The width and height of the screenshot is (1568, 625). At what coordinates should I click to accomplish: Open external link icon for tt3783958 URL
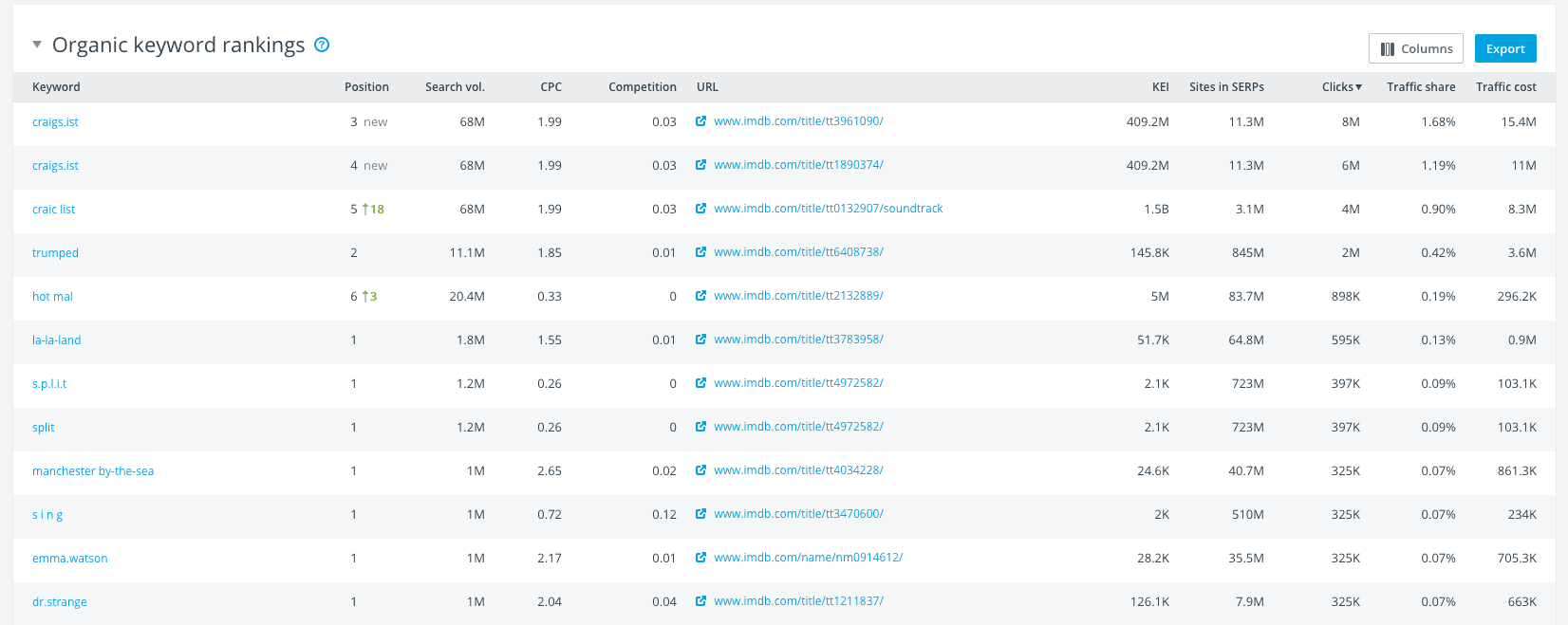[x=700, y=340]
